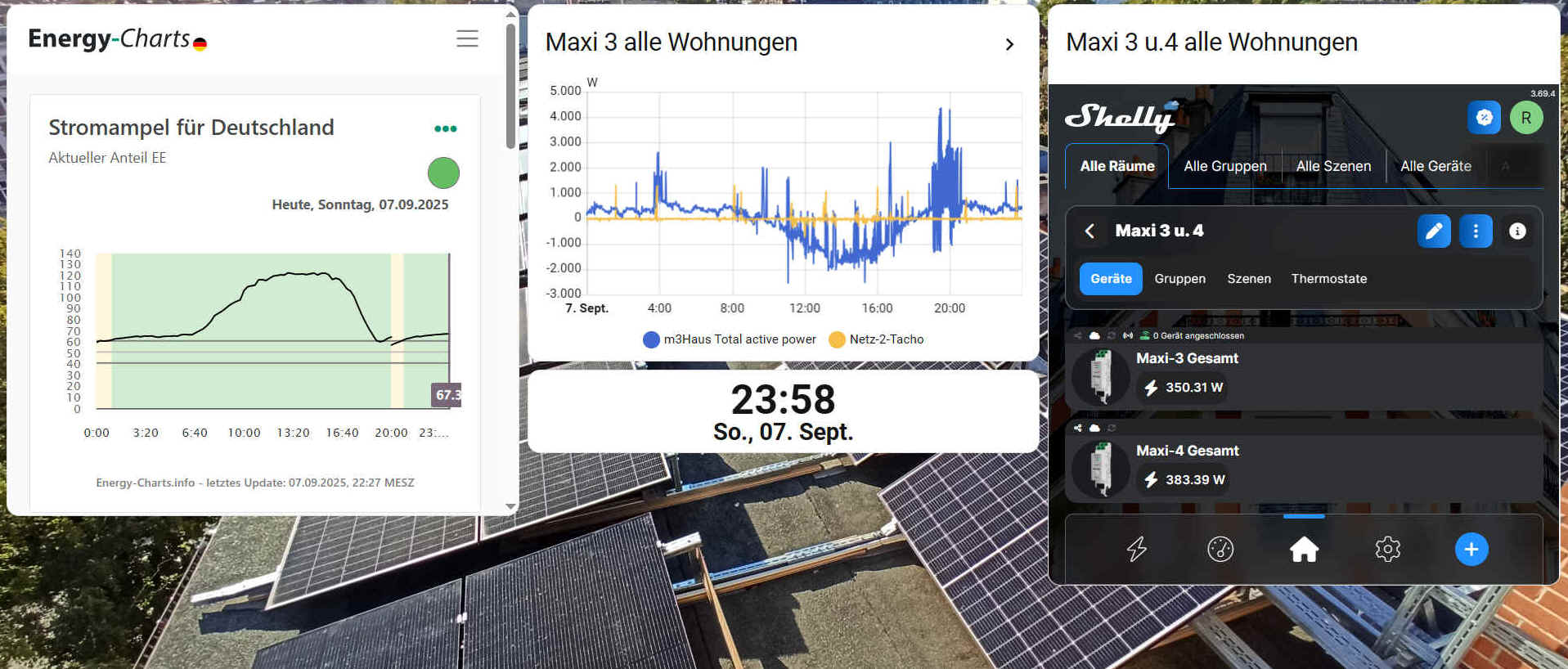
Task: Click the blue plus add-device button
Action: coord(1471,549)
